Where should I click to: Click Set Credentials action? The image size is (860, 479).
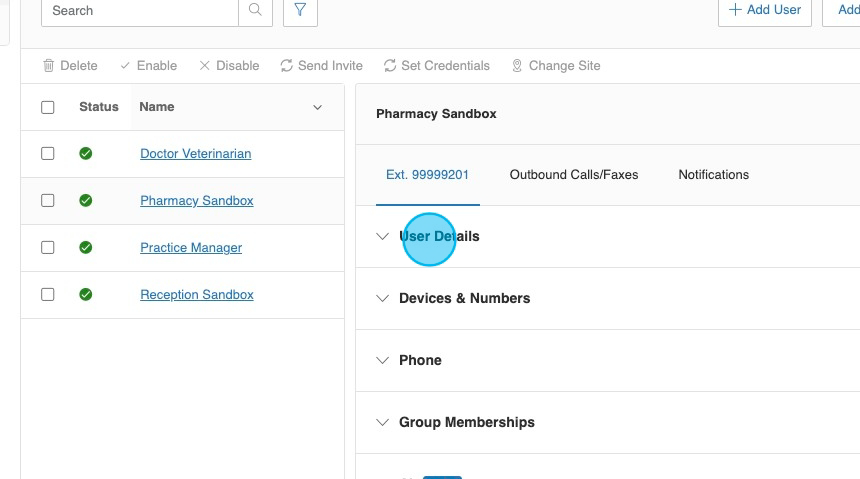pyautogui.click(x=436, y=66)
